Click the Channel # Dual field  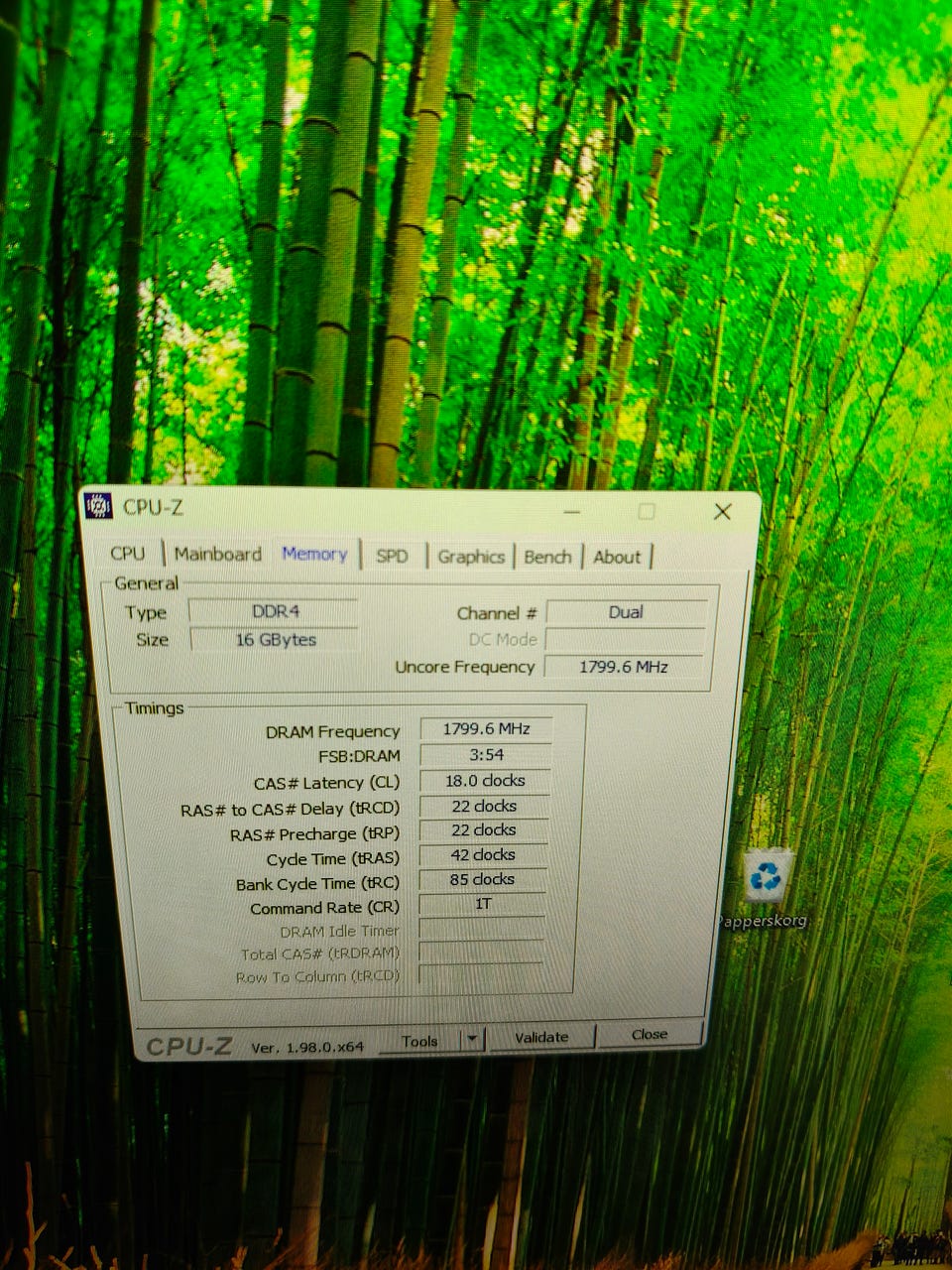click(x=626, y=612)
